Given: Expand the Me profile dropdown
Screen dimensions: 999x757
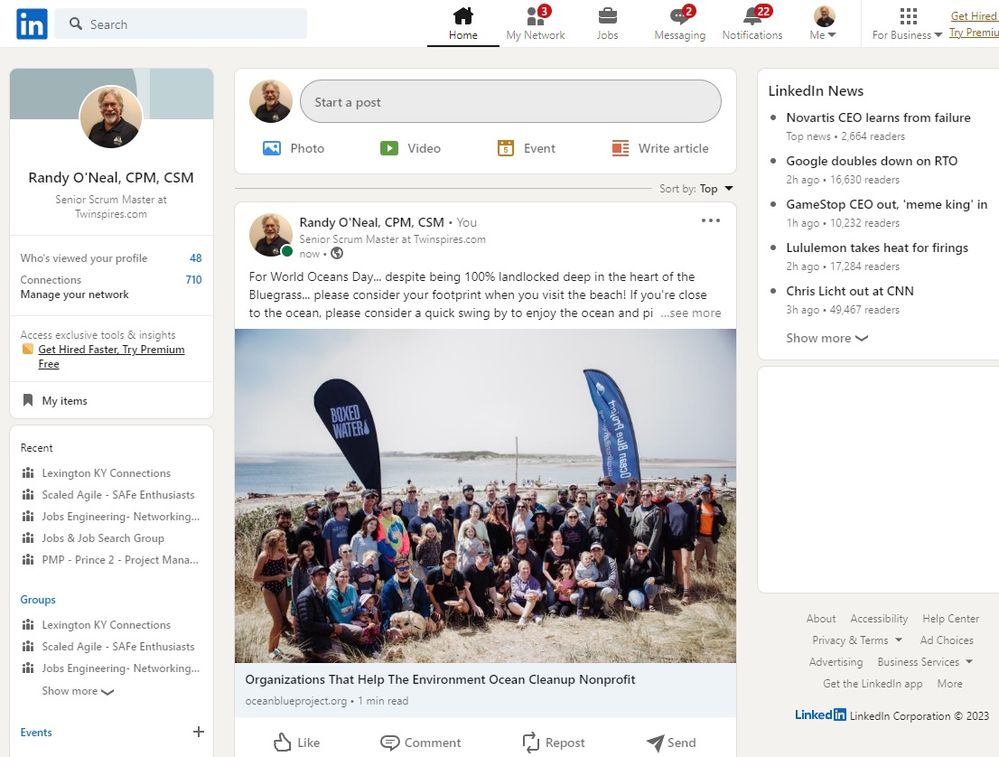Looking at the screenshot, I should click(x=823, y=24).
